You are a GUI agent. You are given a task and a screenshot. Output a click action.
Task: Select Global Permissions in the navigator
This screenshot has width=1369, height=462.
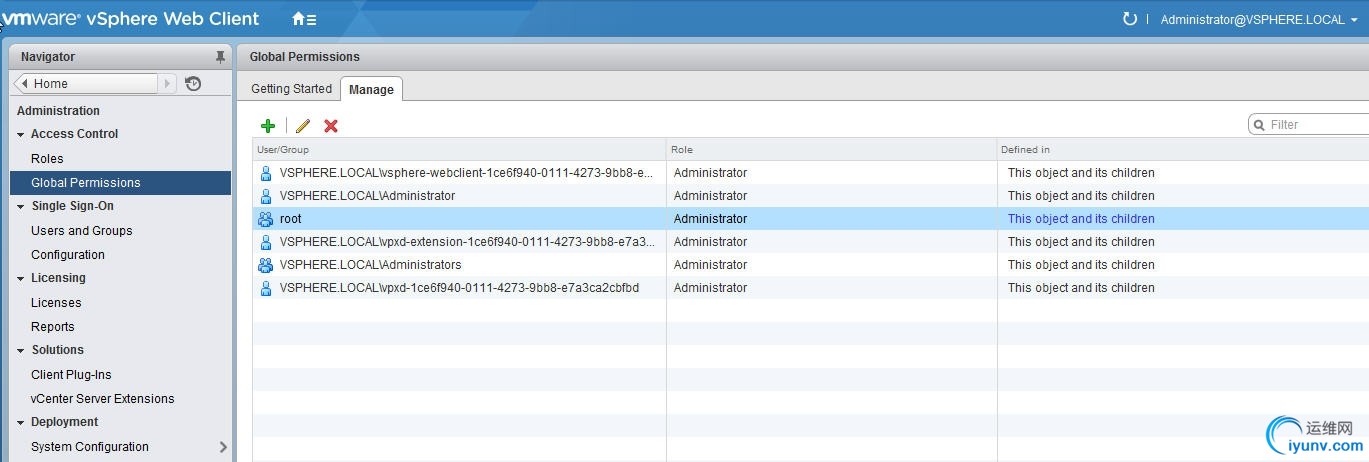[x=120, y=183]
